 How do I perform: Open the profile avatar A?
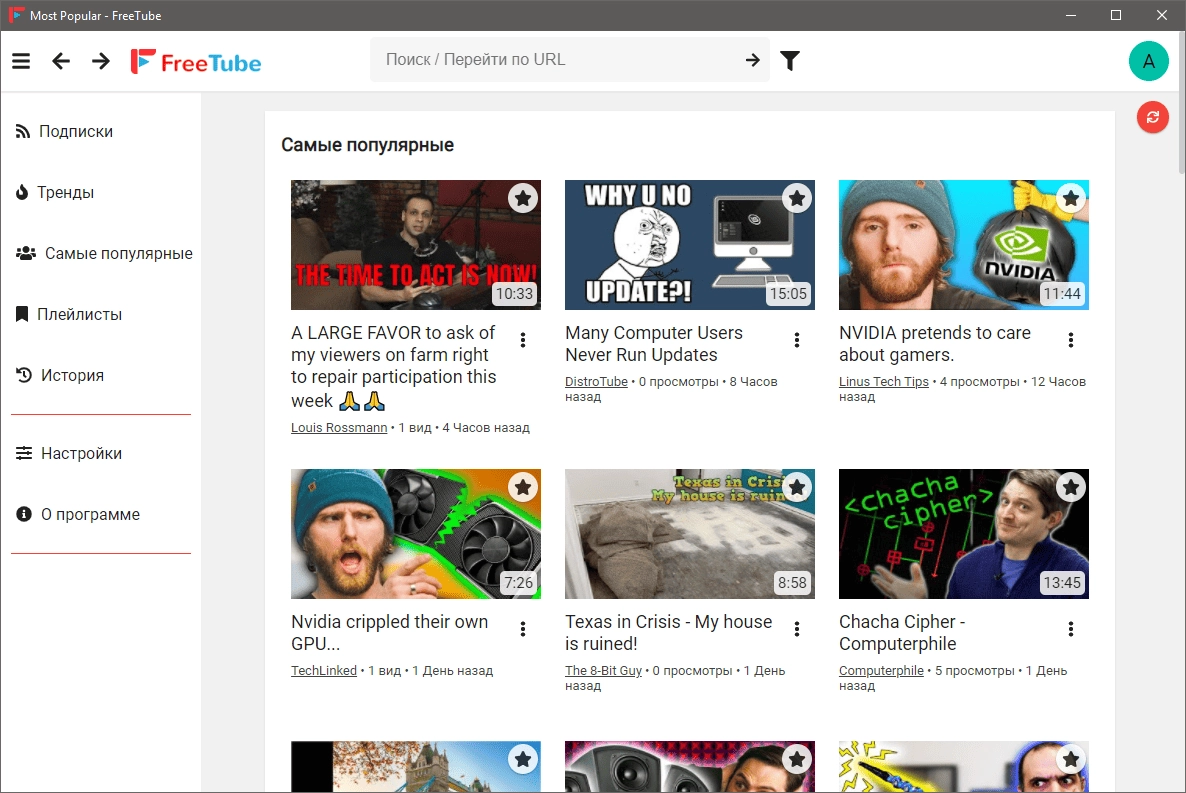pyautogui.click(x=1148, y=61)
